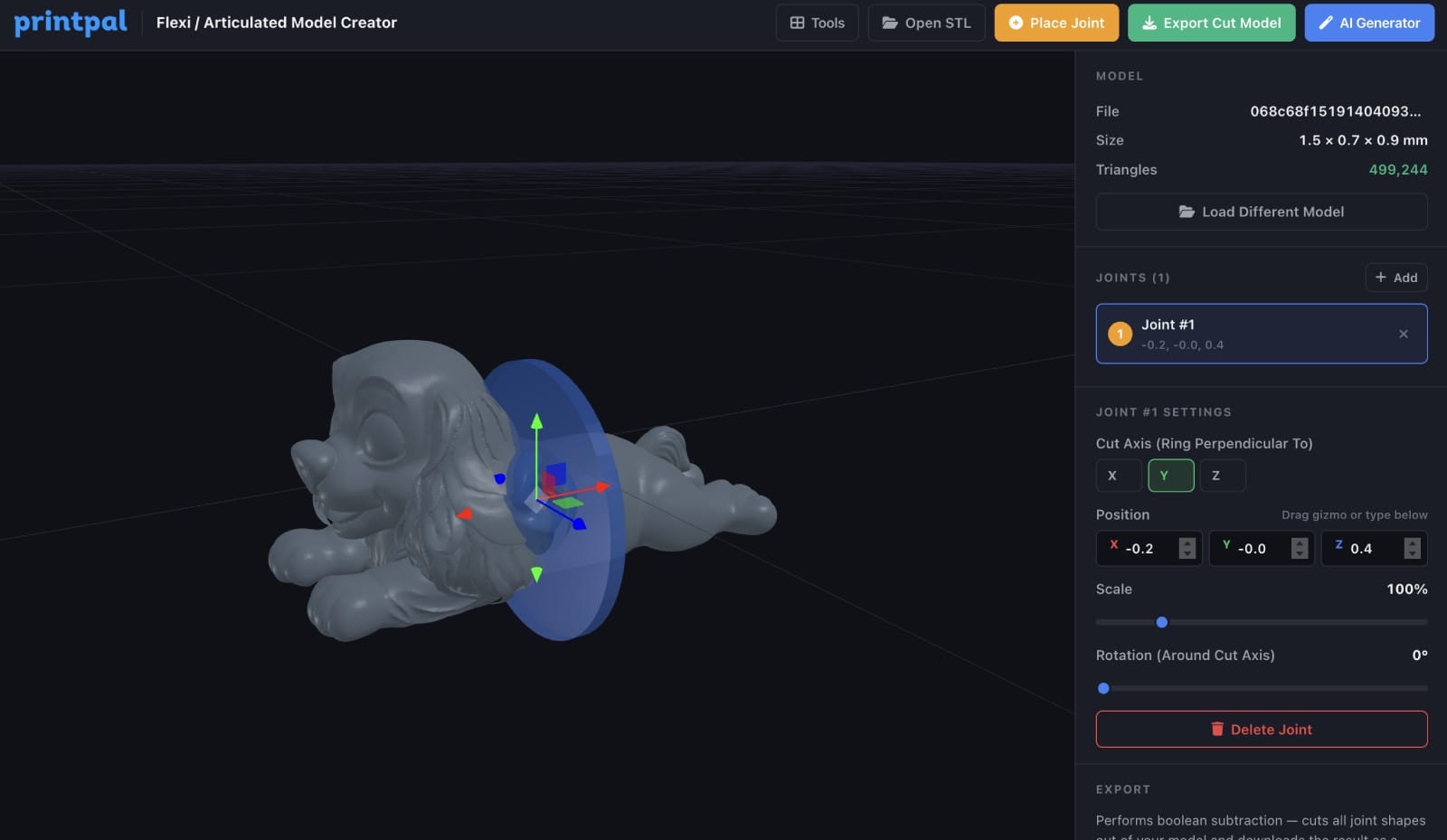Click the Rotation slider handle

pyautogui.click(x=1103, y=688)
